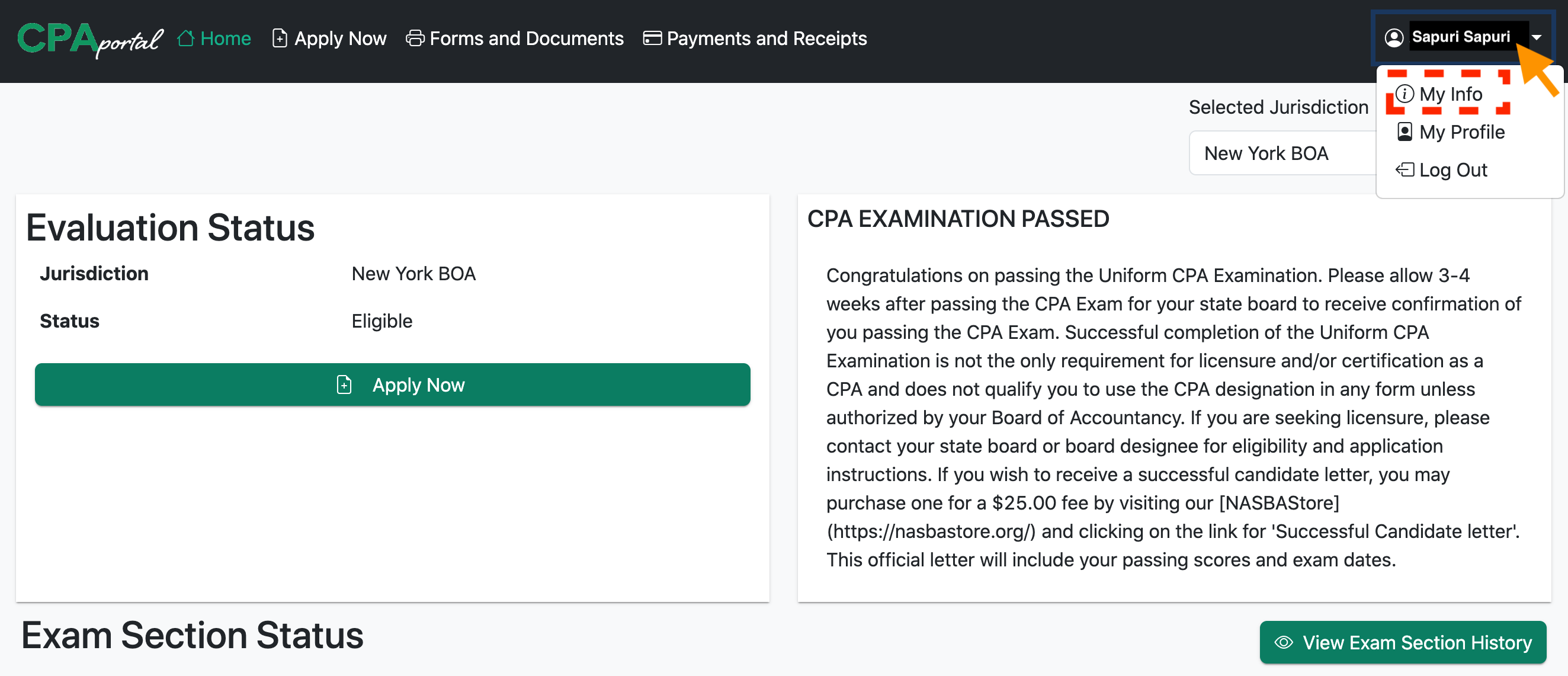The height and width of the screenshot is (676, 1568).
Task: Collapse the user menu caret arrow
Action: point(1537,38)
